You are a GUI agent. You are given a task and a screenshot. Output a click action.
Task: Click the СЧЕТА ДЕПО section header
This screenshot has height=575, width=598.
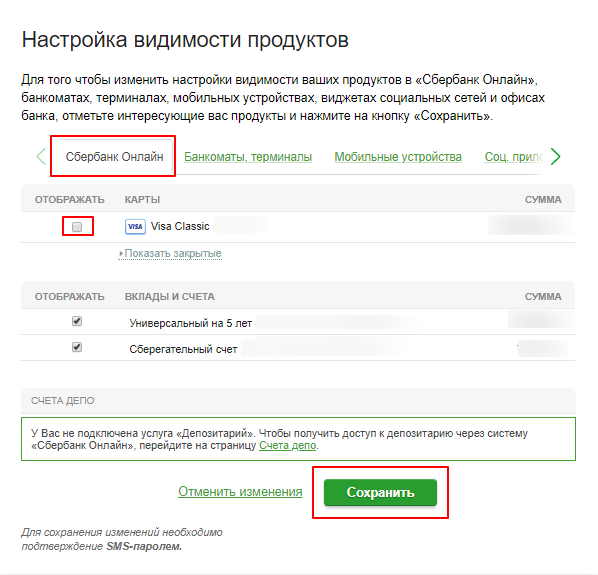[x=63, y=400]
